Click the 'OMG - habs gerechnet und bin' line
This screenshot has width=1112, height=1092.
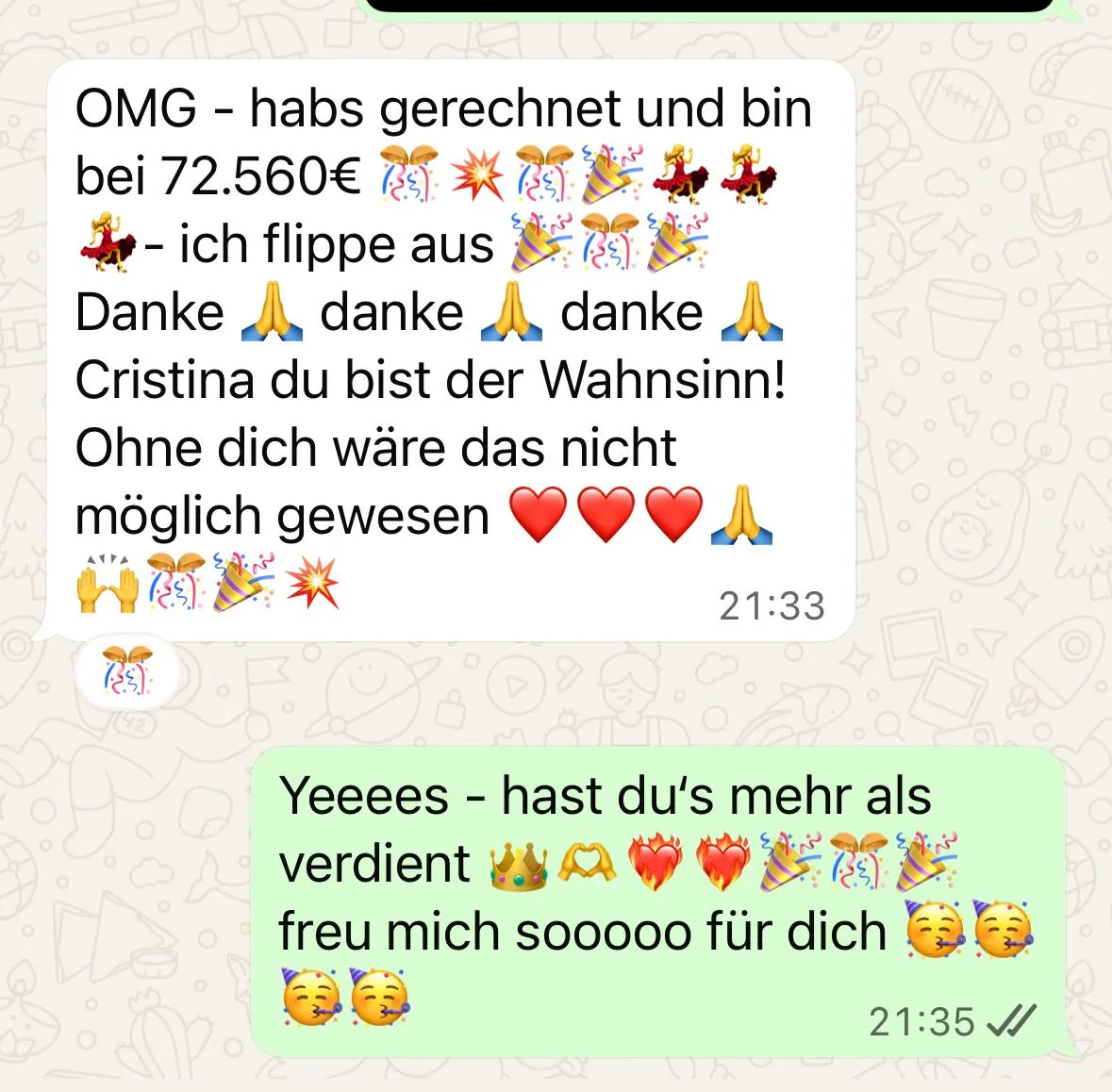tap(444, 110)
